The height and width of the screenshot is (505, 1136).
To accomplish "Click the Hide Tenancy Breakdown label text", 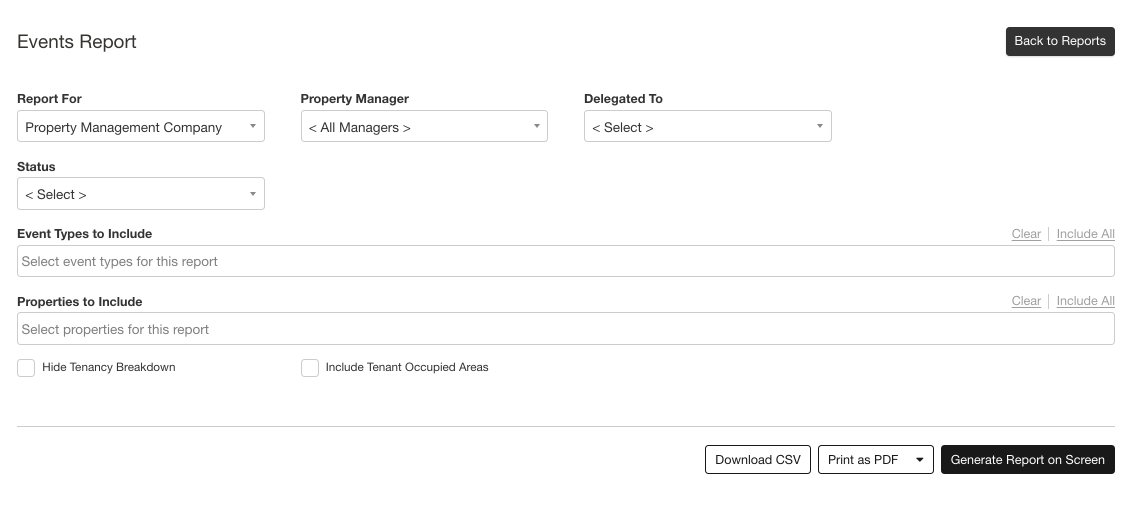I will [109, 368].
